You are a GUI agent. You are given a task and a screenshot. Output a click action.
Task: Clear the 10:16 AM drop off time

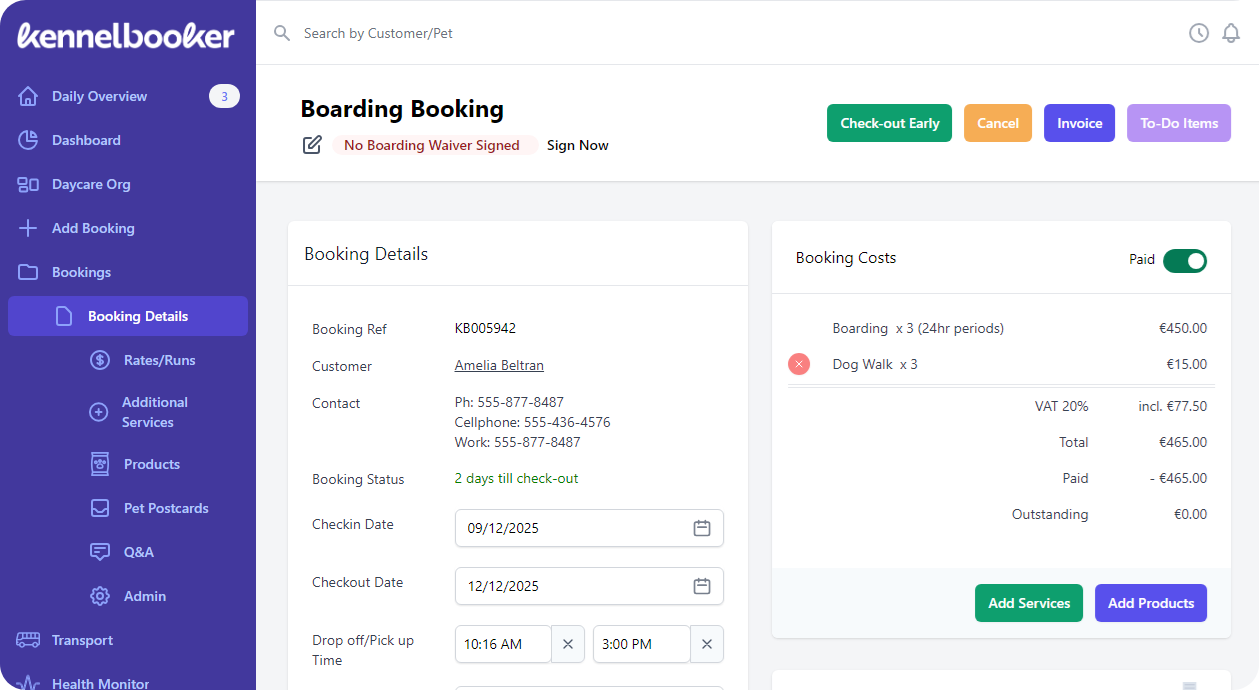[x=568, y=644]
